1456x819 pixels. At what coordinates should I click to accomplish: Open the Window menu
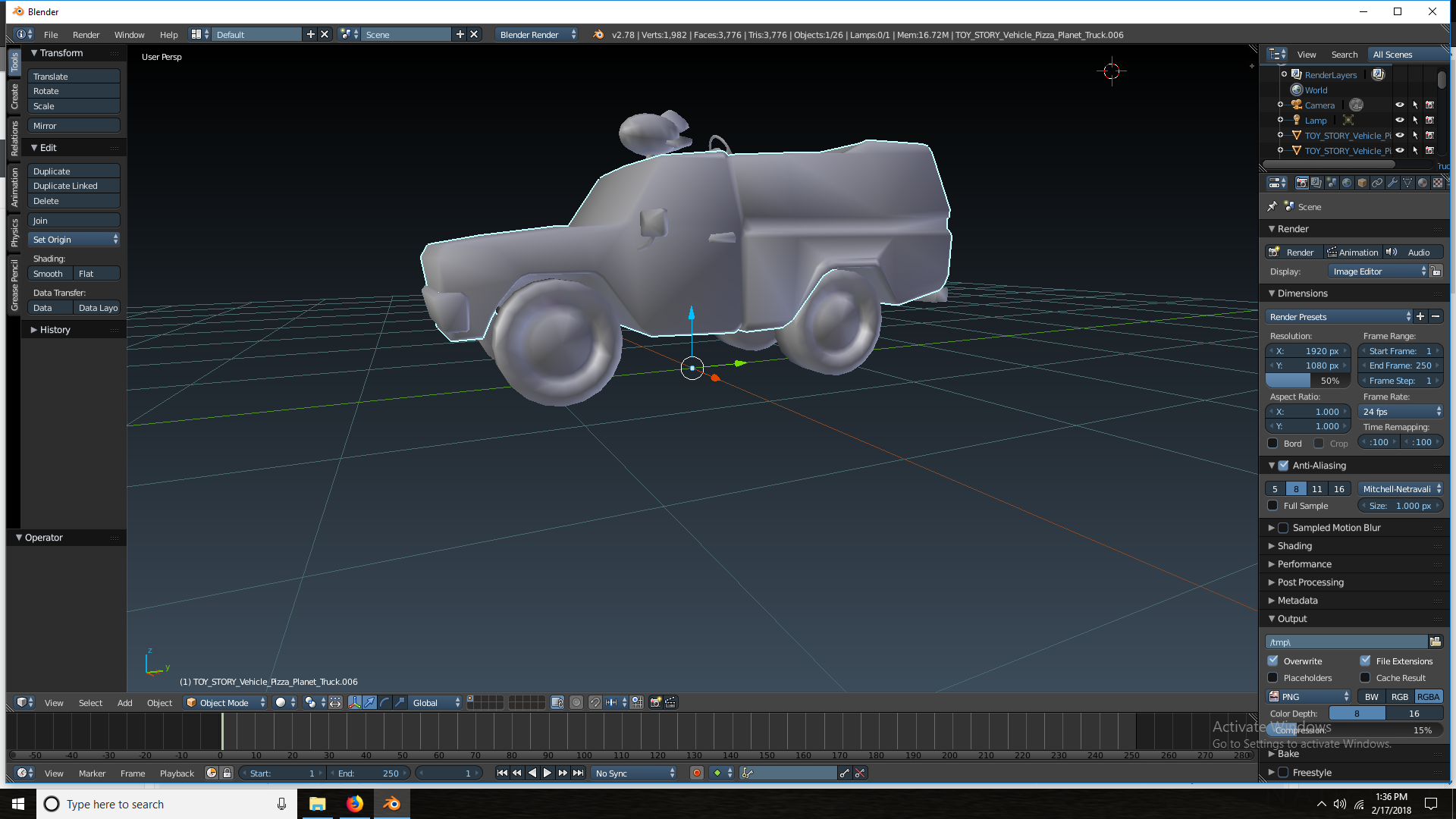pyautogui.click(x=130, y=35)
